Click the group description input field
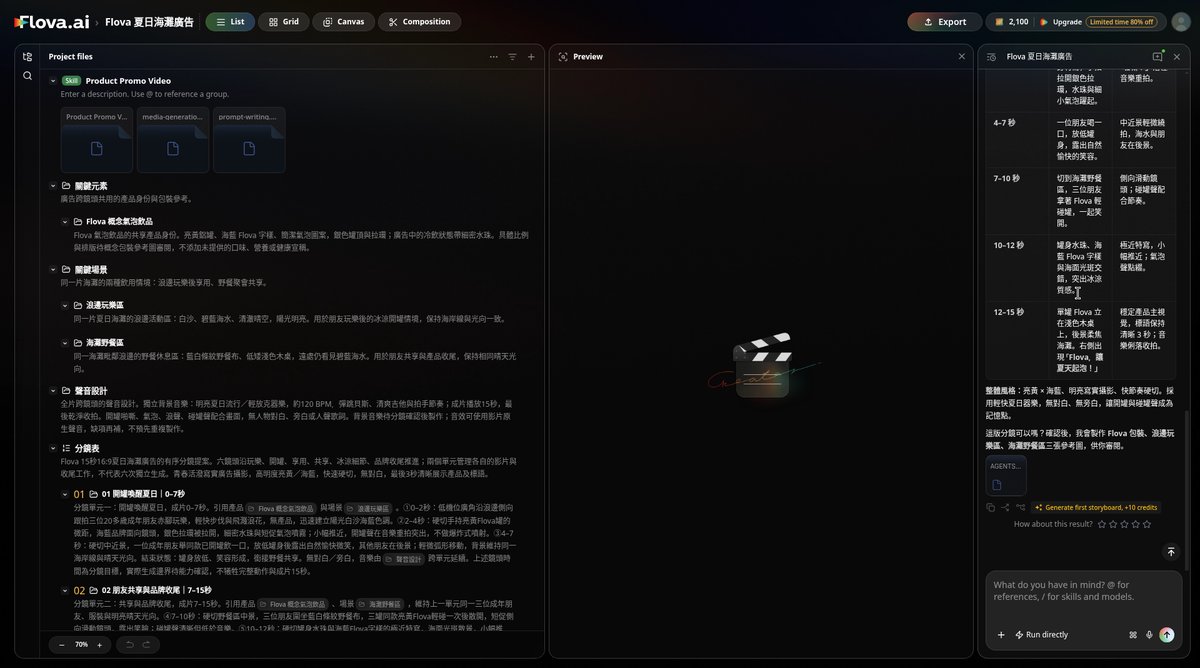 (145, 94)
